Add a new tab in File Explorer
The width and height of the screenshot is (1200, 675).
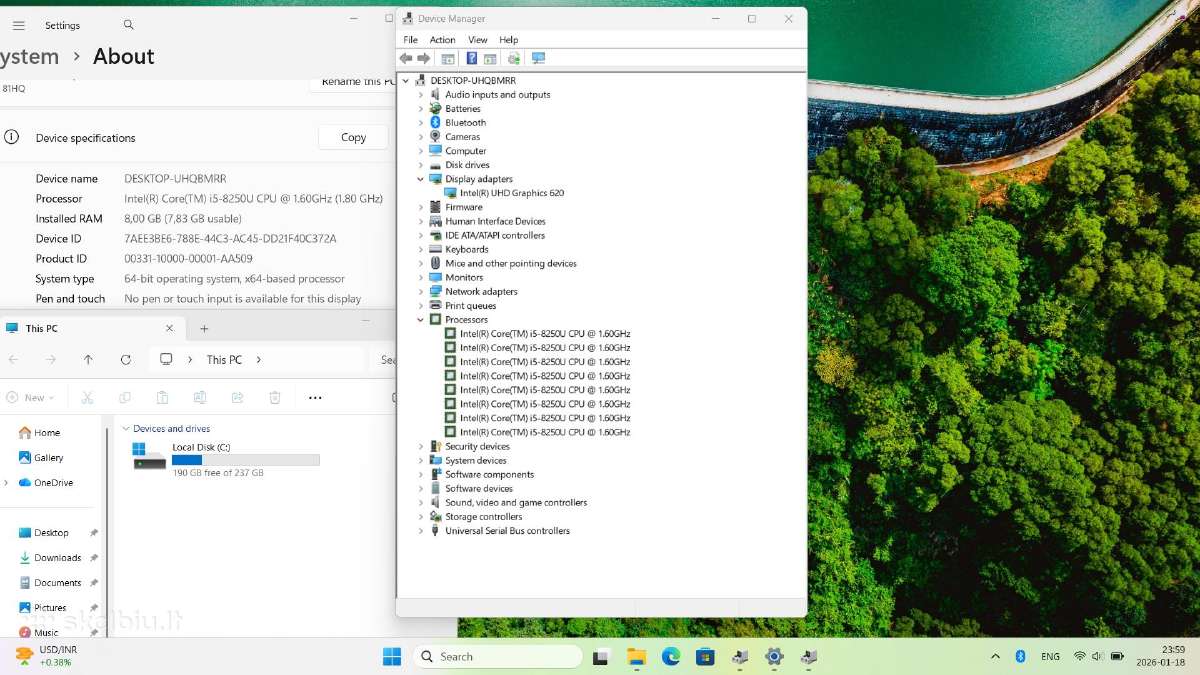point(204,328)
